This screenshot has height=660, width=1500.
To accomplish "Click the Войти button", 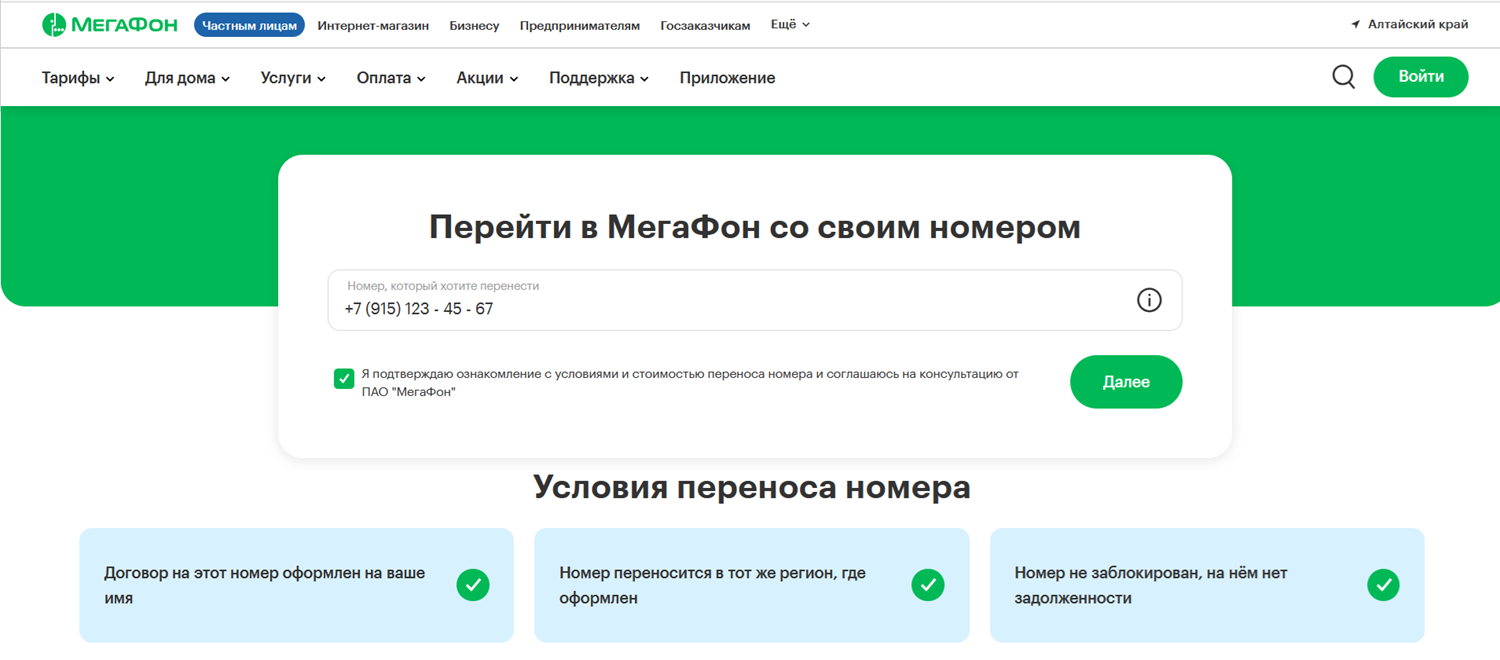I will 1421,77.
